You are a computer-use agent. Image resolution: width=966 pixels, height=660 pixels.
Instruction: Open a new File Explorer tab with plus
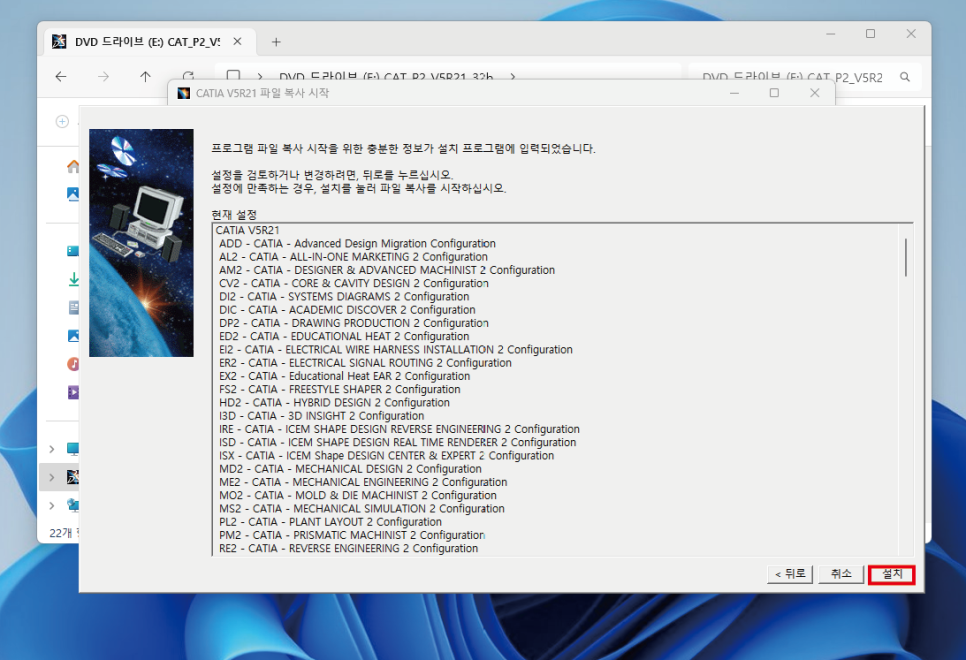point(276,42)
